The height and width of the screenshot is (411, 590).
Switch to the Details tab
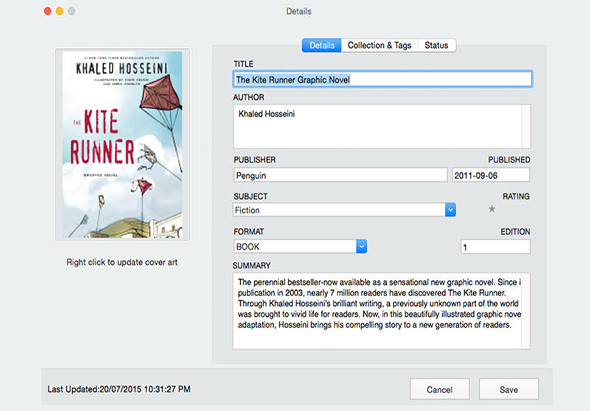pyautogui.click(x=322, y=45)
